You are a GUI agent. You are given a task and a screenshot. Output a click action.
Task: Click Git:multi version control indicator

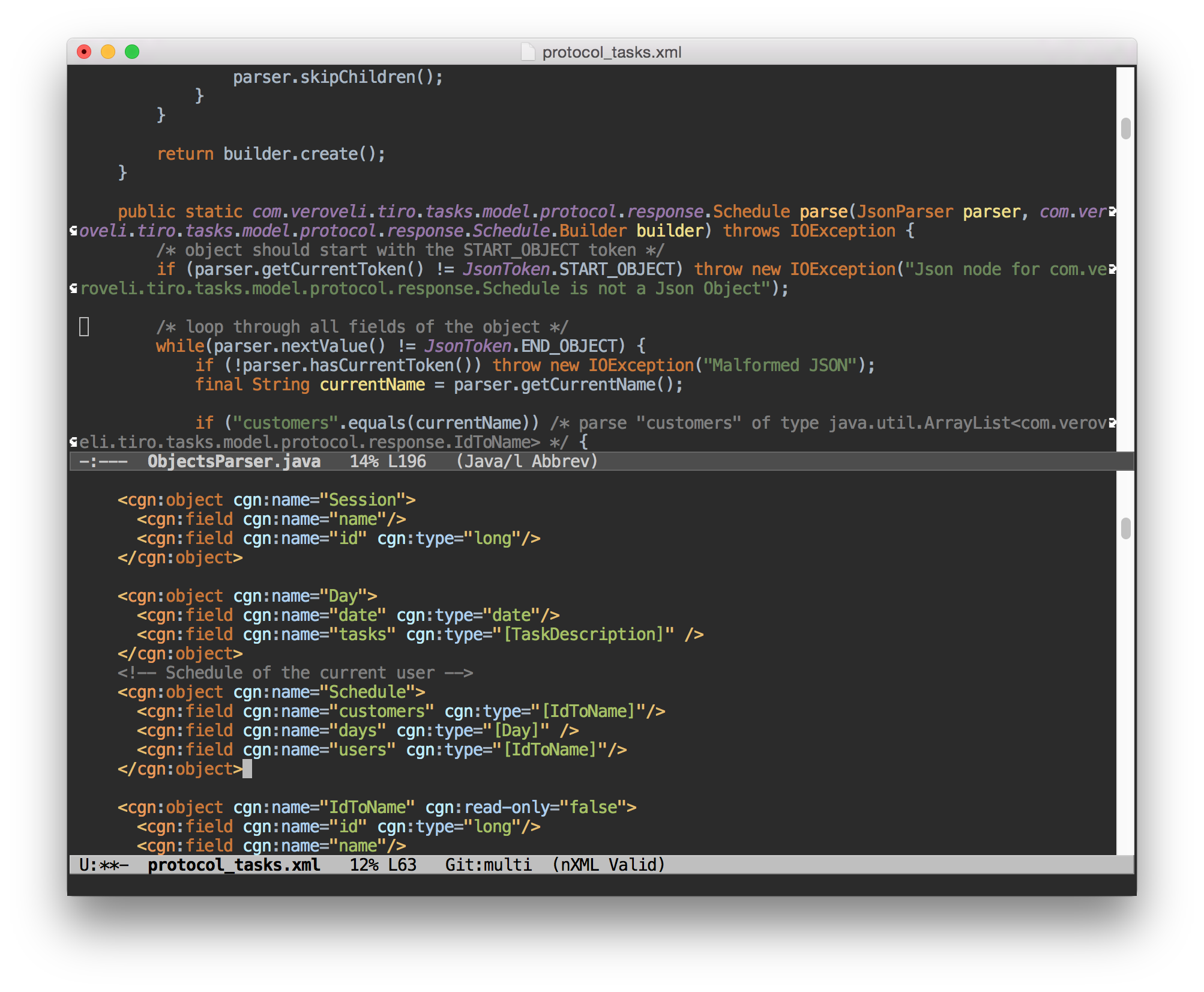coord(488,865)
